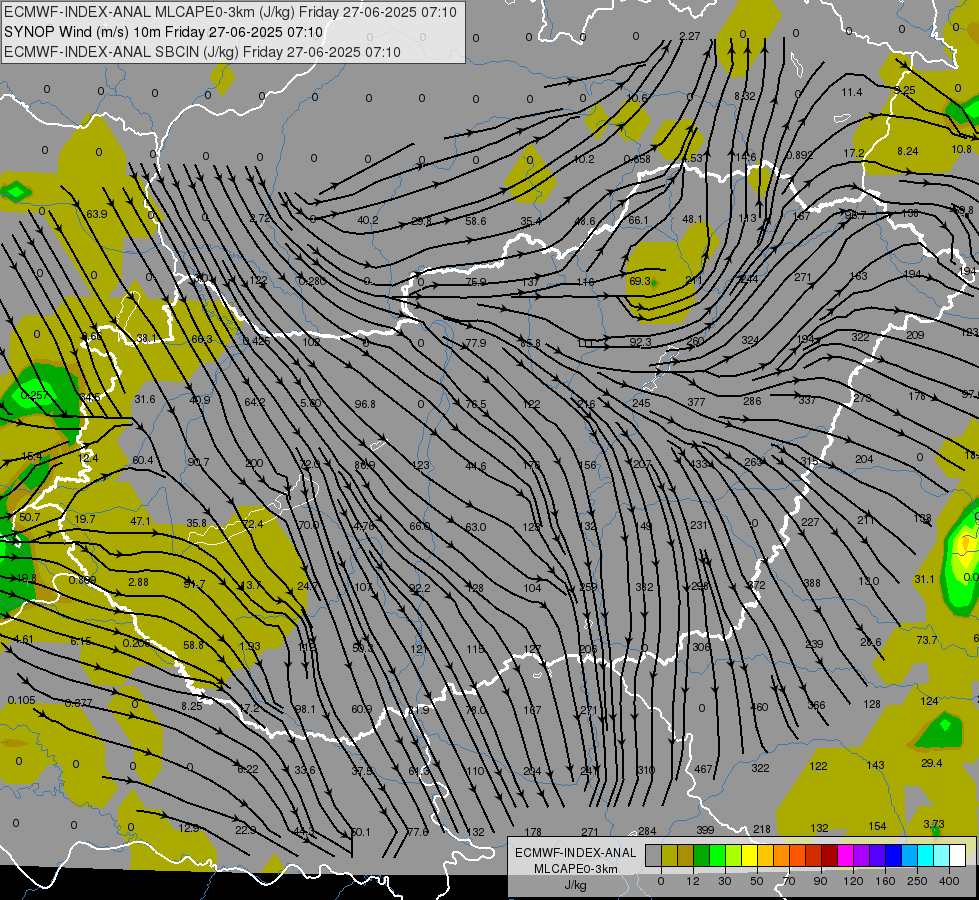979x900 pixels.
Task: Click the map value 11.4
Action: point(852,92)
